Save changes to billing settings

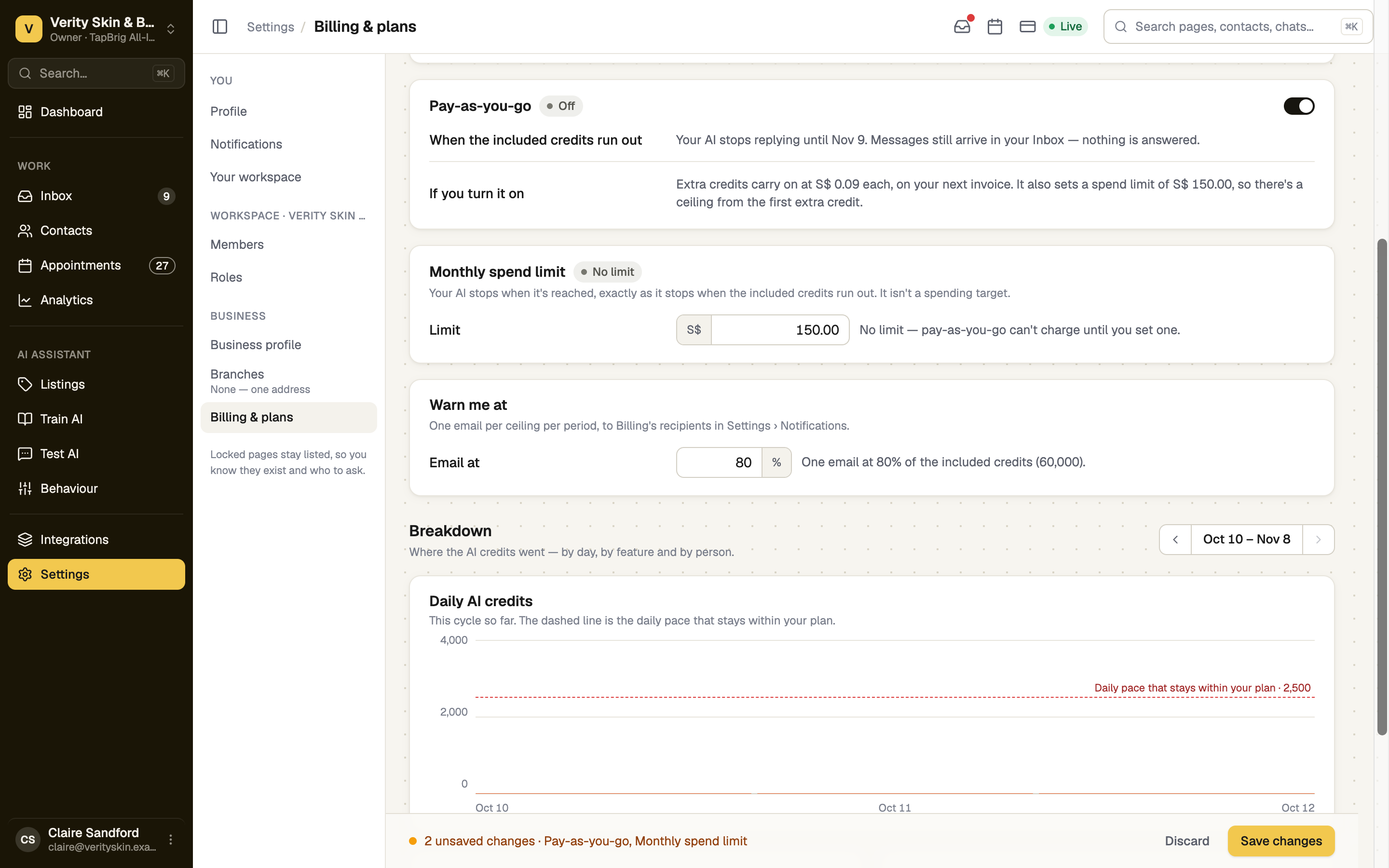click(1281, 841)
